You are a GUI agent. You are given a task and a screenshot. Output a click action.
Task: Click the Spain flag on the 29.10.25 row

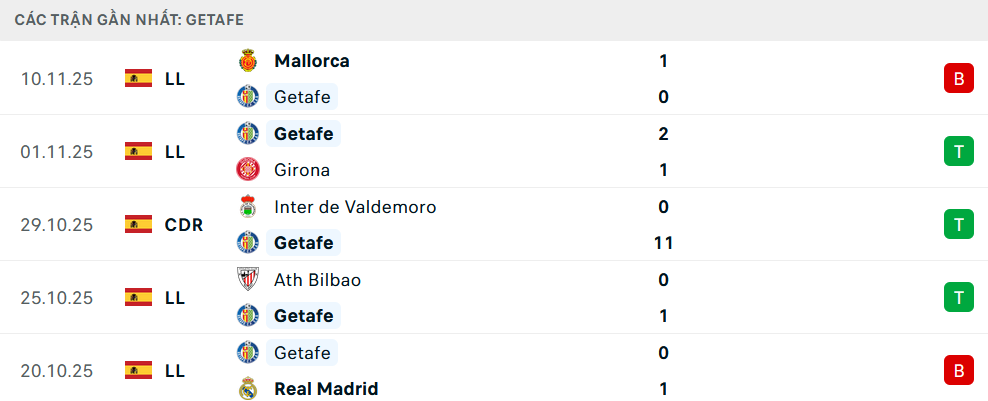coord(138,225)
